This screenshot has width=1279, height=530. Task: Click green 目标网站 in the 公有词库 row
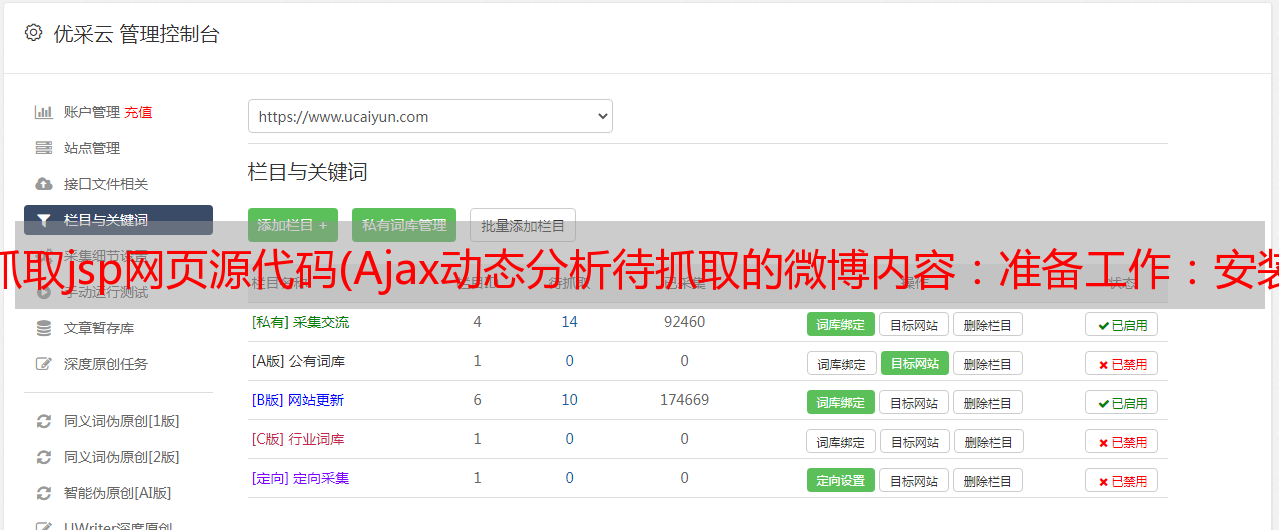pyautogui.click(x=914, y=363)
